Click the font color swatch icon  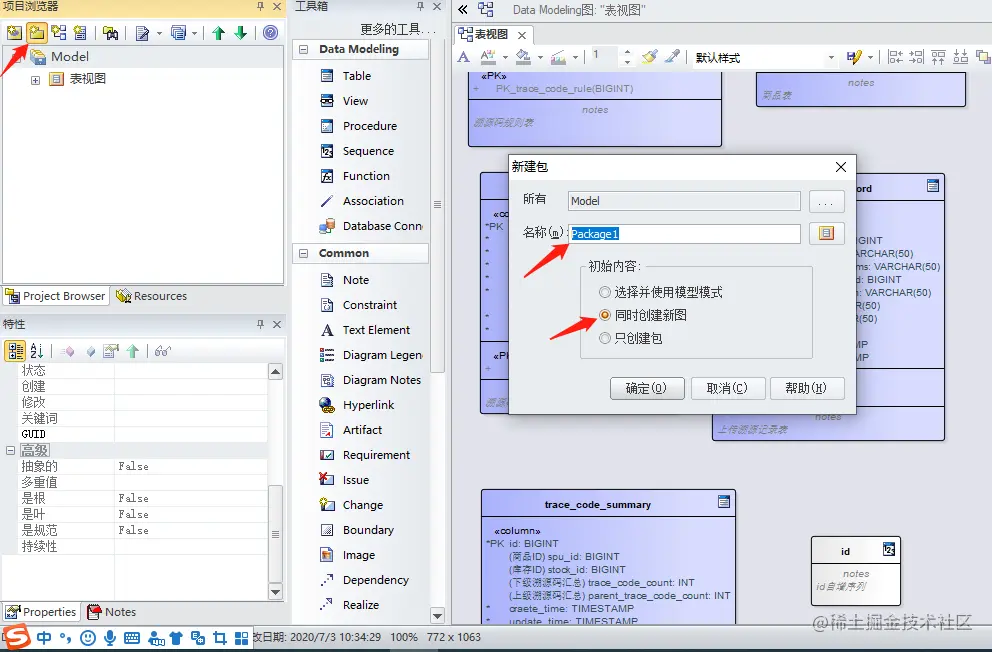coord(488,58)
